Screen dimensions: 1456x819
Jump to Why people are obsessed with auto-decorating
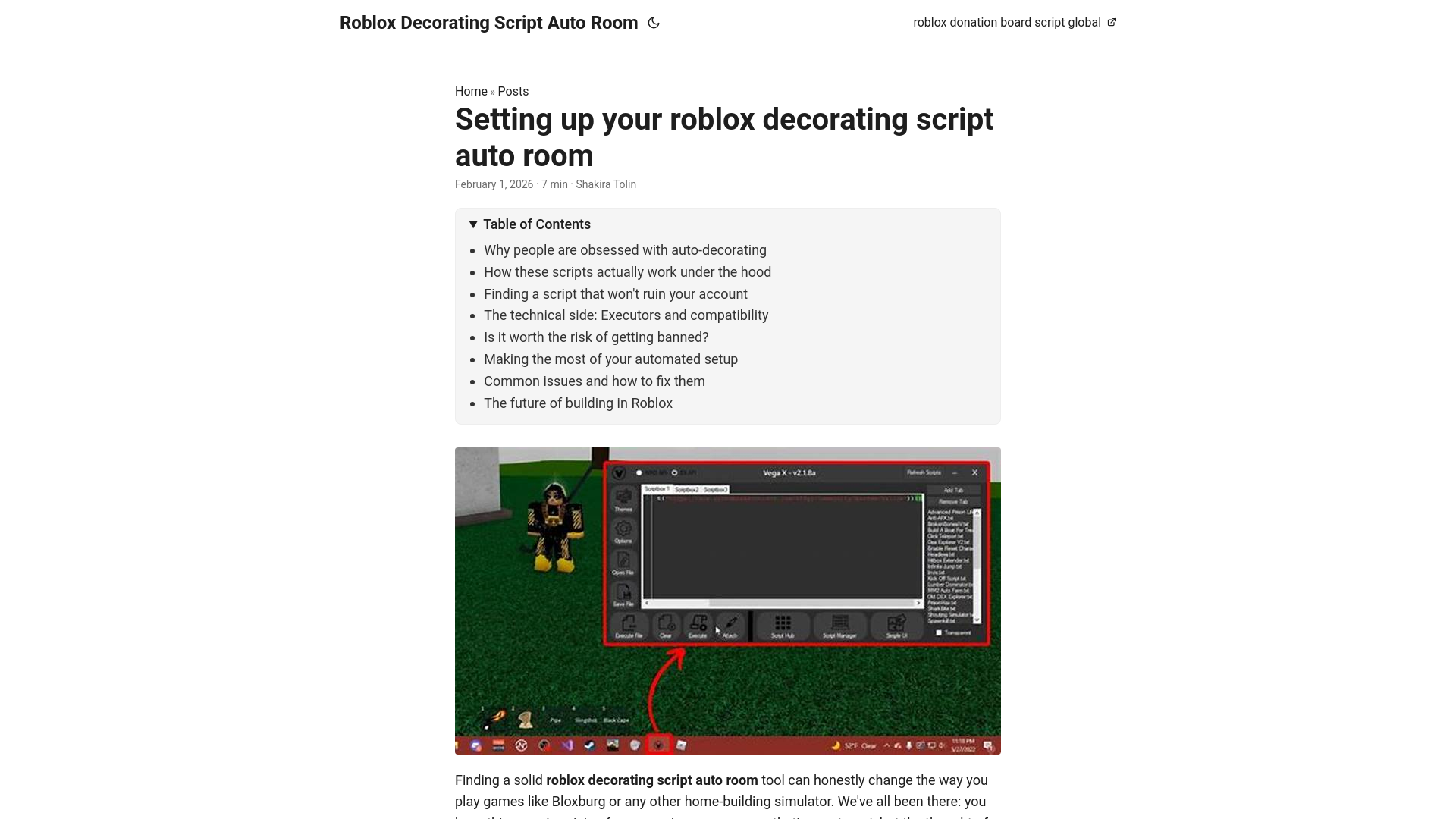[x=625, y=250]
